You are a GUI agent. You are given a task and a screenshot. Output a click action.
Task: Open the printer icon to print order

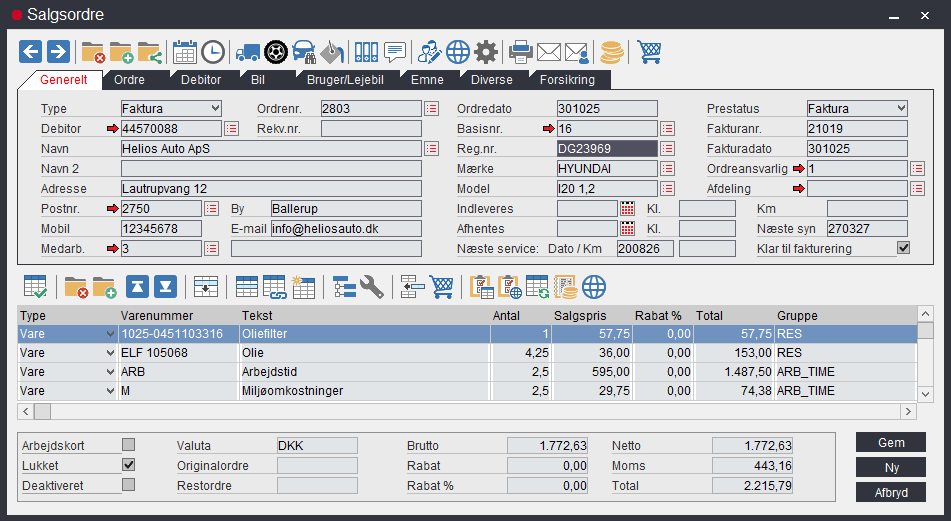520,51
